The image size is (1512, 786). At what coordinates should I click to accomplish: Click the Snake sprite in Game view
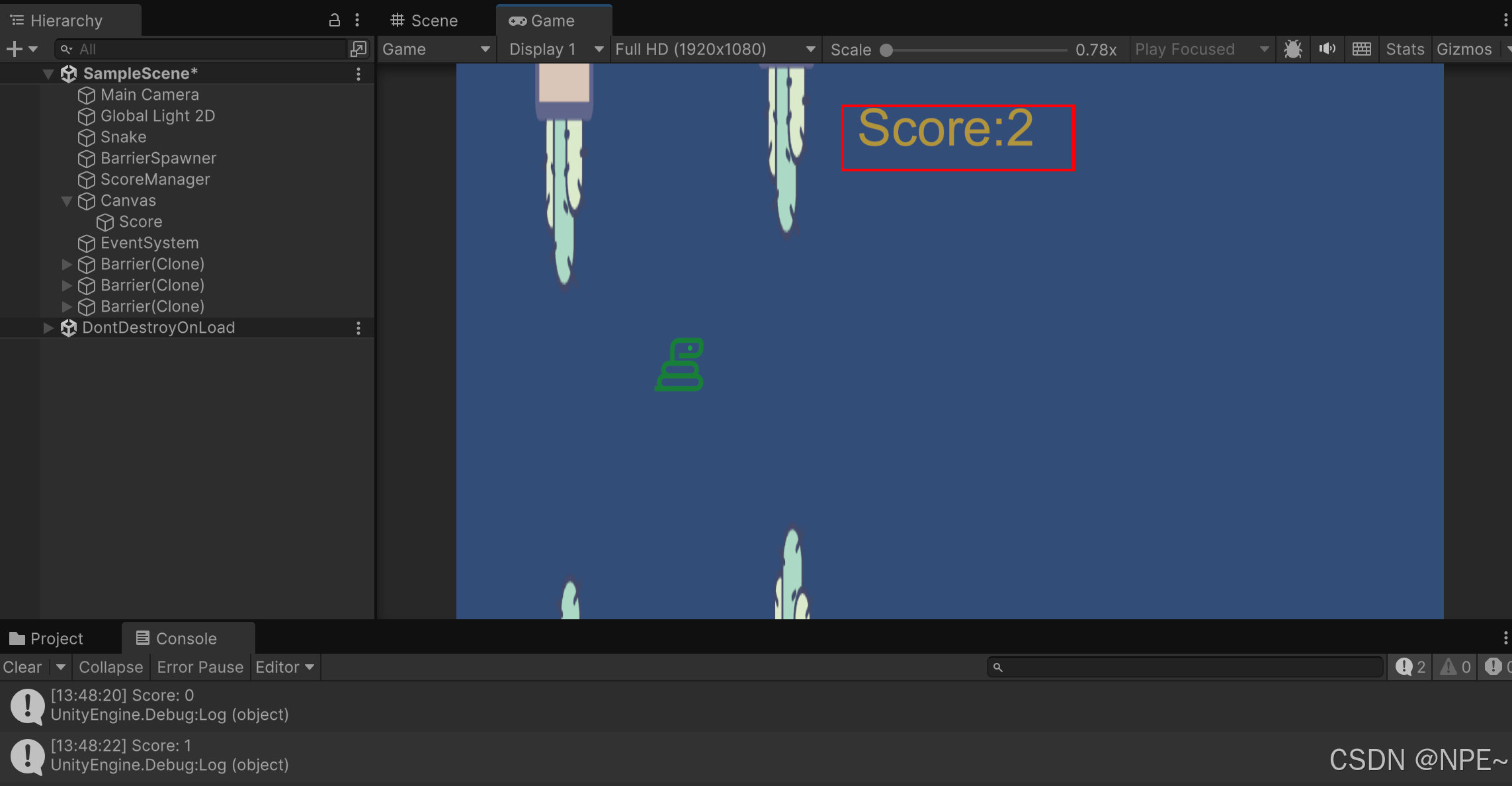[x=679, y=365]
